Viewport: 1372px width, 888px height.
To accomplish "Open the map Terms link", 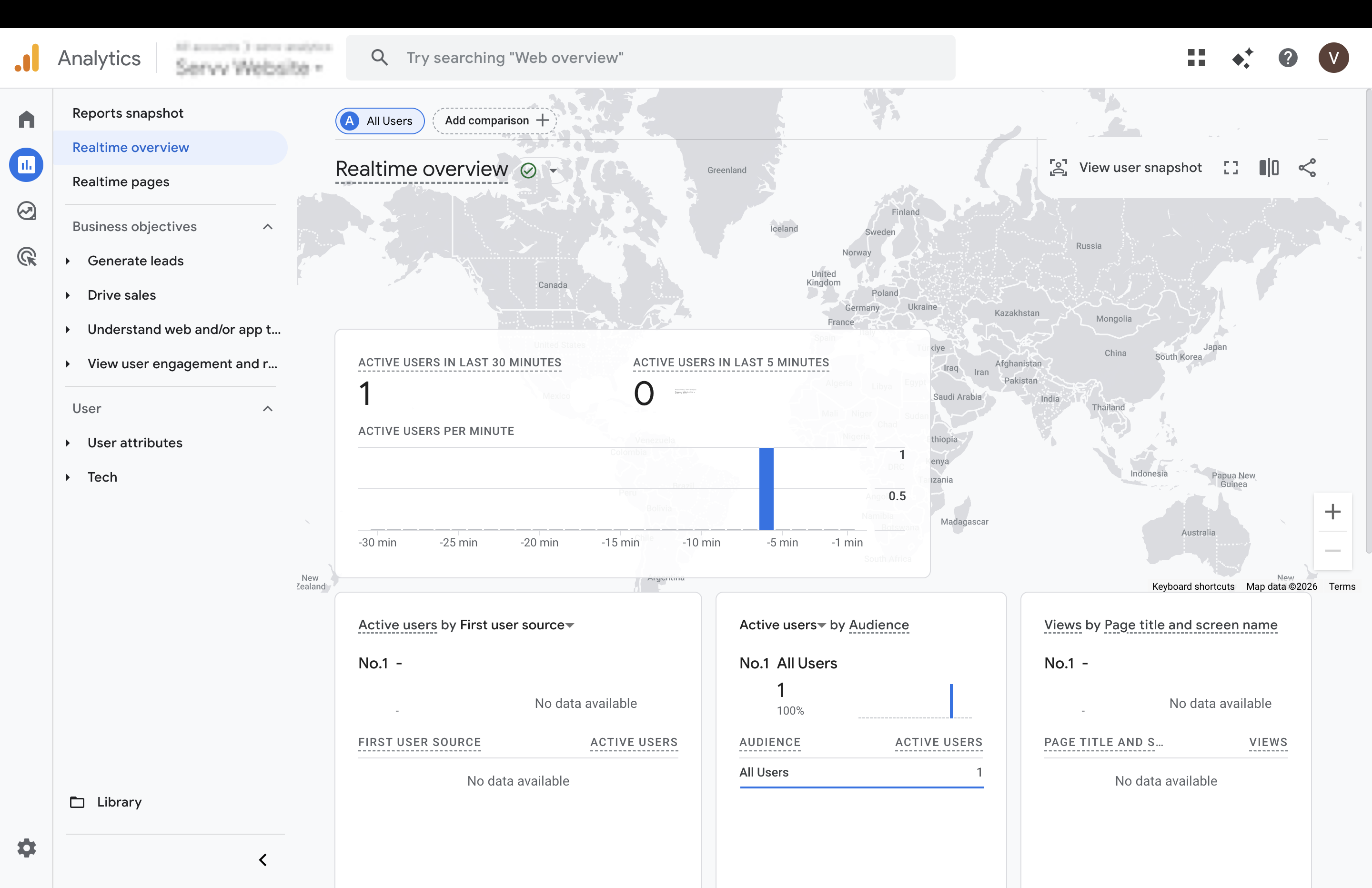I will pyautogui.click(x=1342, y=586).
